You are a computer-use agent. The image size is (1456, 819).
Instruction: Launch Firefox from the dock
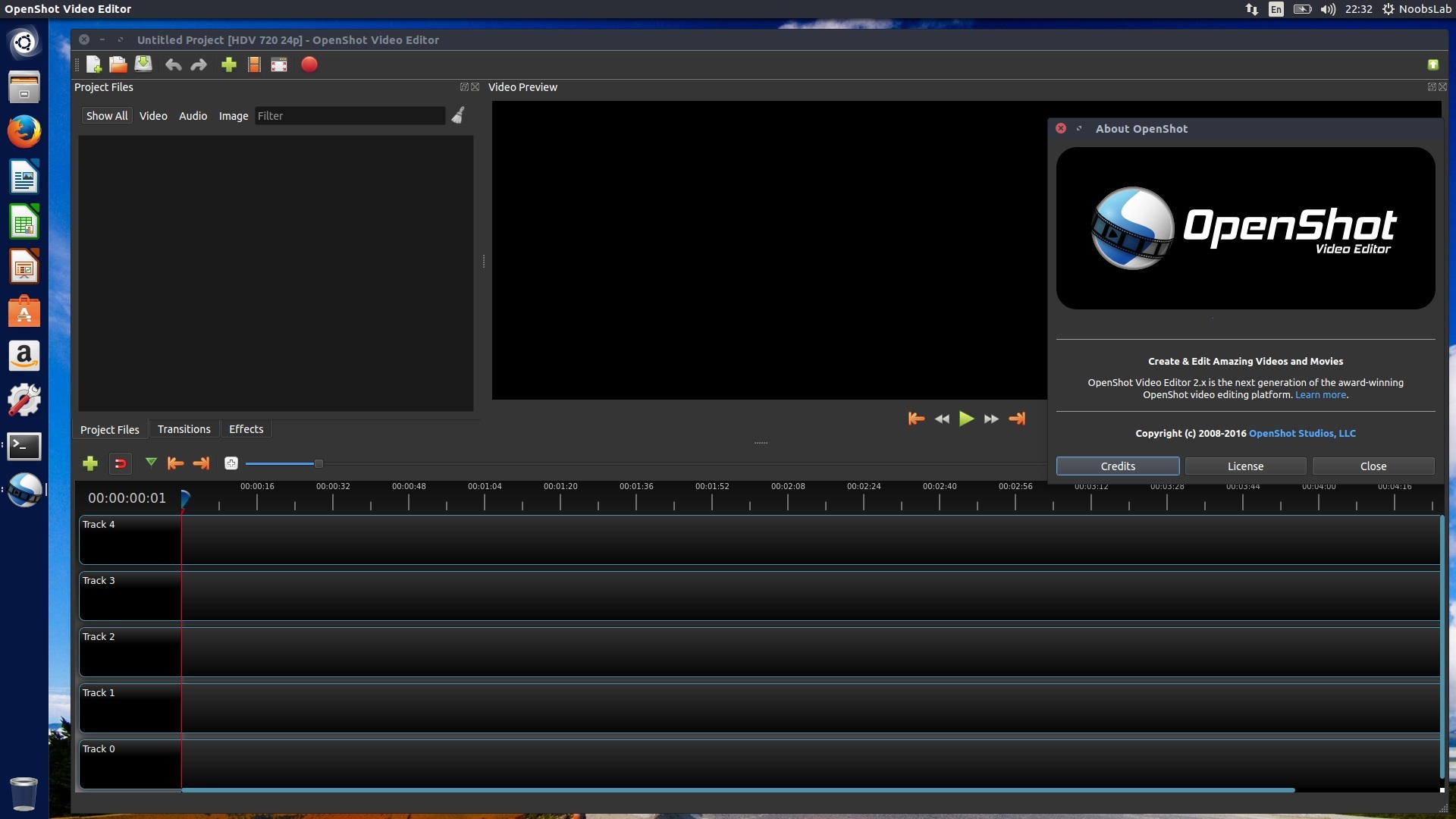tap(24, 131)
